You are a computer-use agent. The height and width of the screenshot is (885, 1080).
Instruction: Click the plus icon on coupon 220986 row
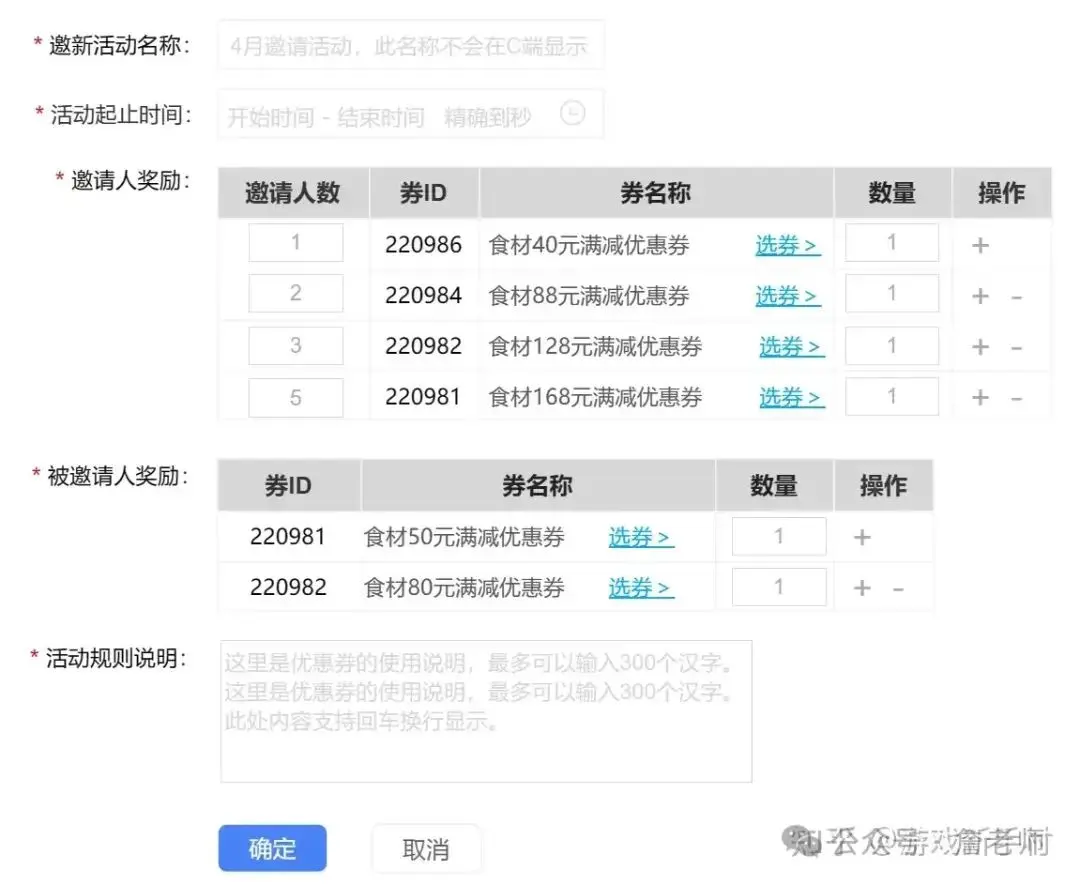pos(979,243)
